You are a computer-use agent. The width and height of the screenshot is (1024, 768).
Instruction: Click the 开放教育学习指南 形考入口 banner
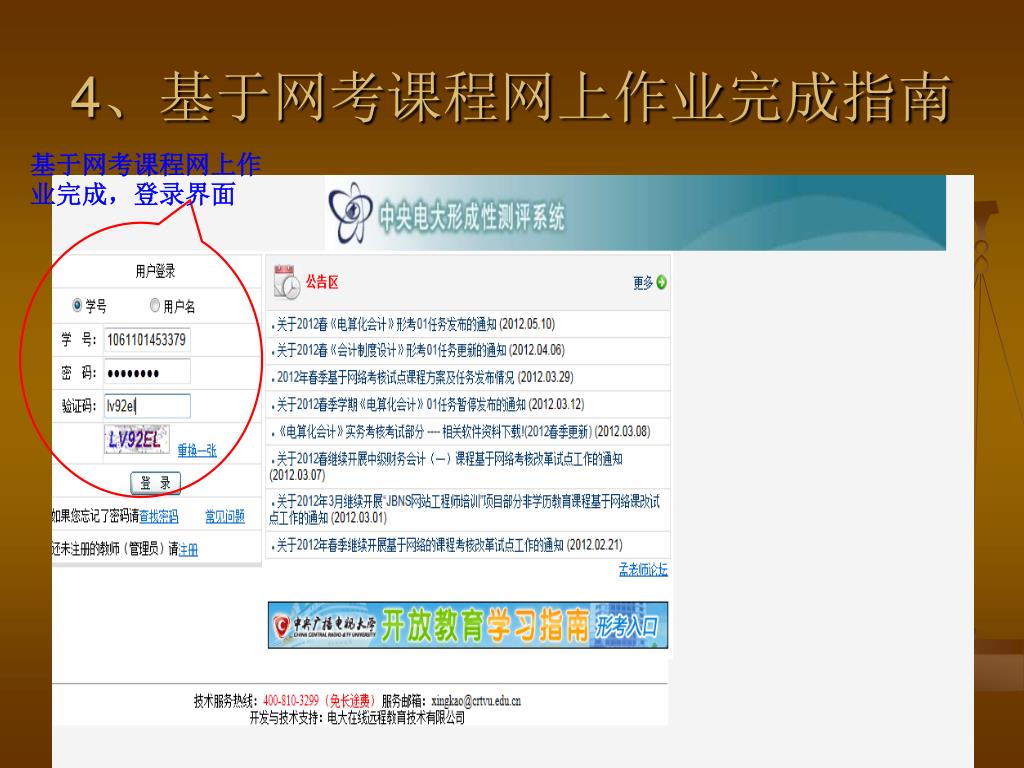click(x=468, y=625)
